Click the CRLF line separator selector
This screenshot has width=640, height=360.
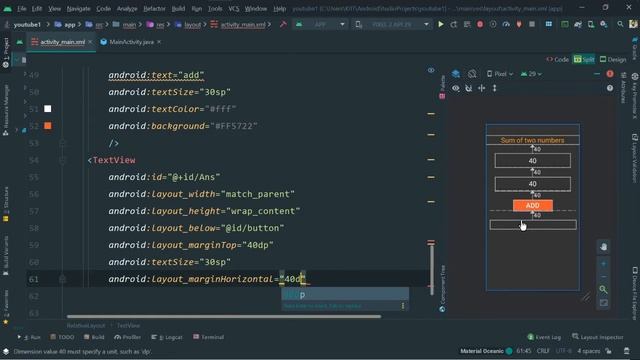pyautogui.click(x=543, y=351)
